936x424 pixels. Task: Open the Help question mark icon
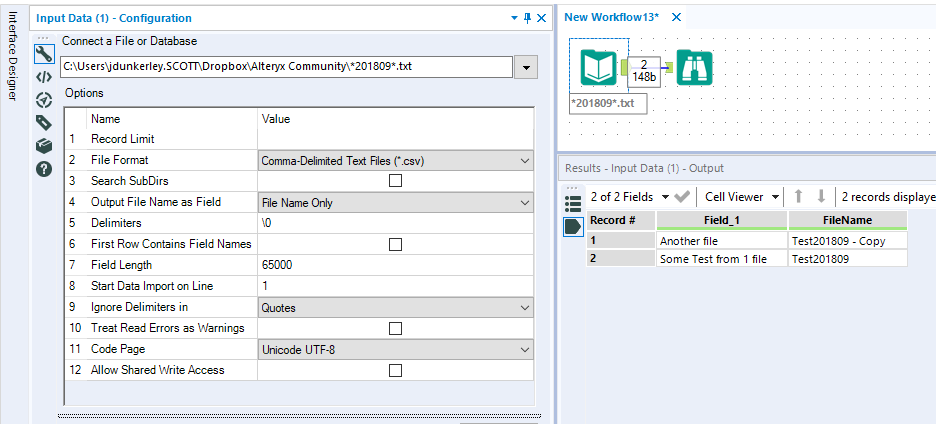44,169
